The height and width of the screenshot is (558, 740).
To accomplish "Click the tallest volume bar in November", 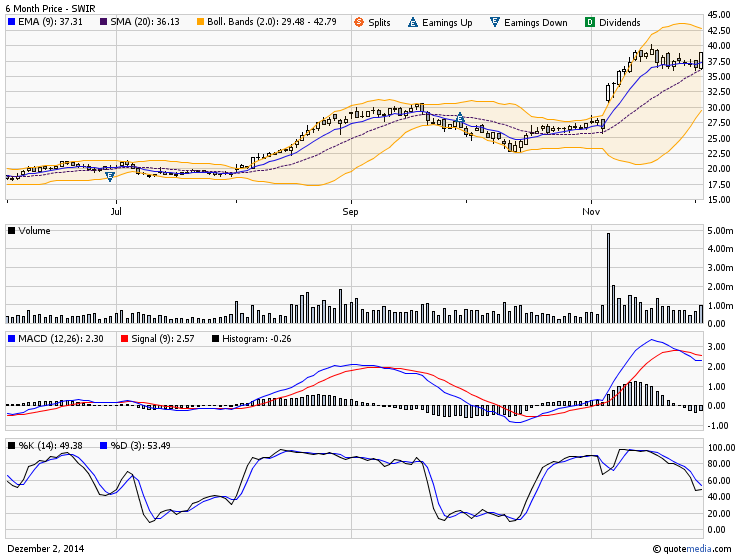I will tap(608, 278).
